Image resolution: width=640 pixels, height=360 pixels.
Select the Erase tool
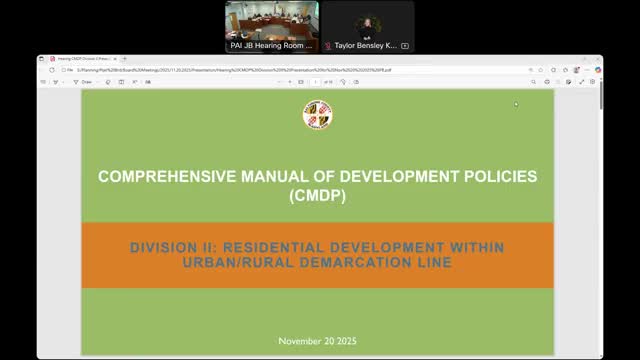(108, 82)
